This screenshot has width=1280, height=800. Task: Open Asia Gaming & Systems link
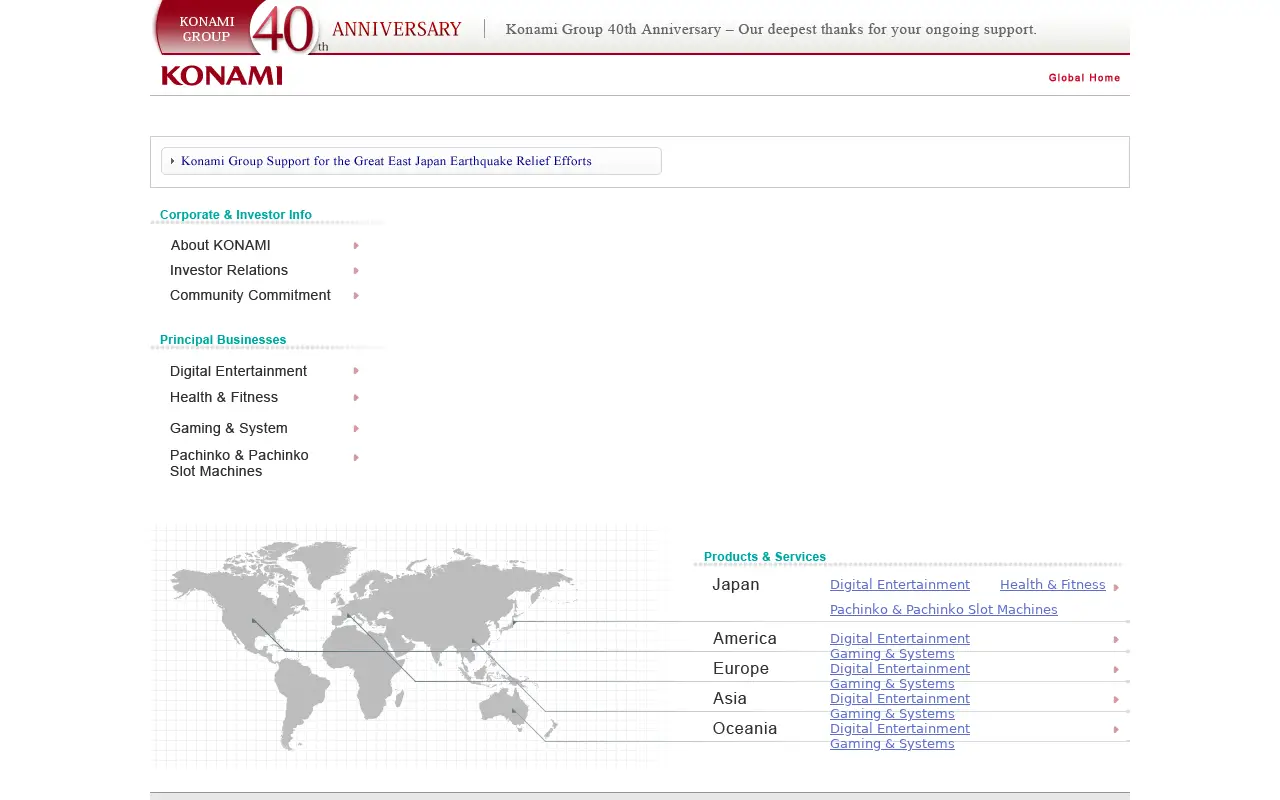click(892, 714)
